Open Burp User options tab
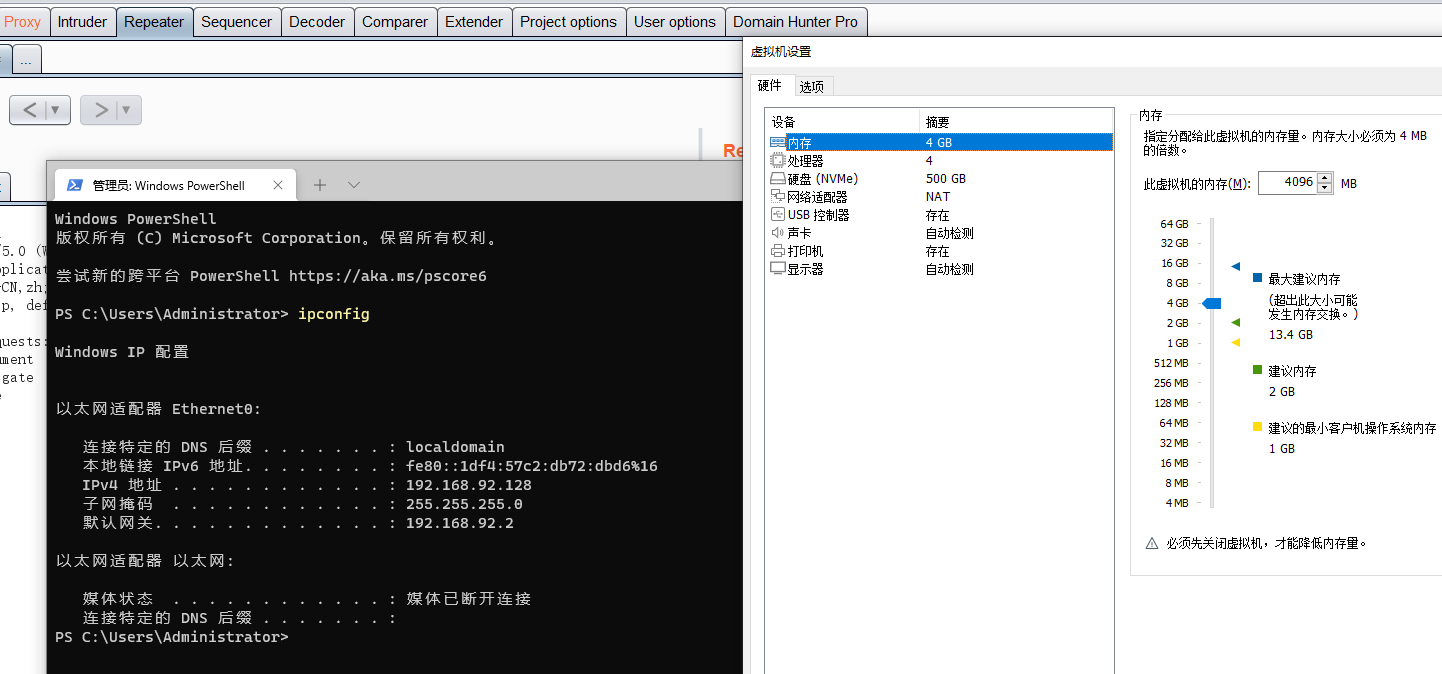This screenshot has height=674, width=1442. 675,22
